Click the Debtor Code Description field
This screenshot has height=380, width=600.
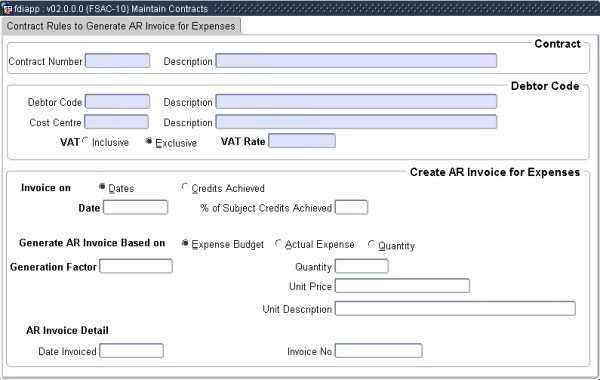coord(356,102)
